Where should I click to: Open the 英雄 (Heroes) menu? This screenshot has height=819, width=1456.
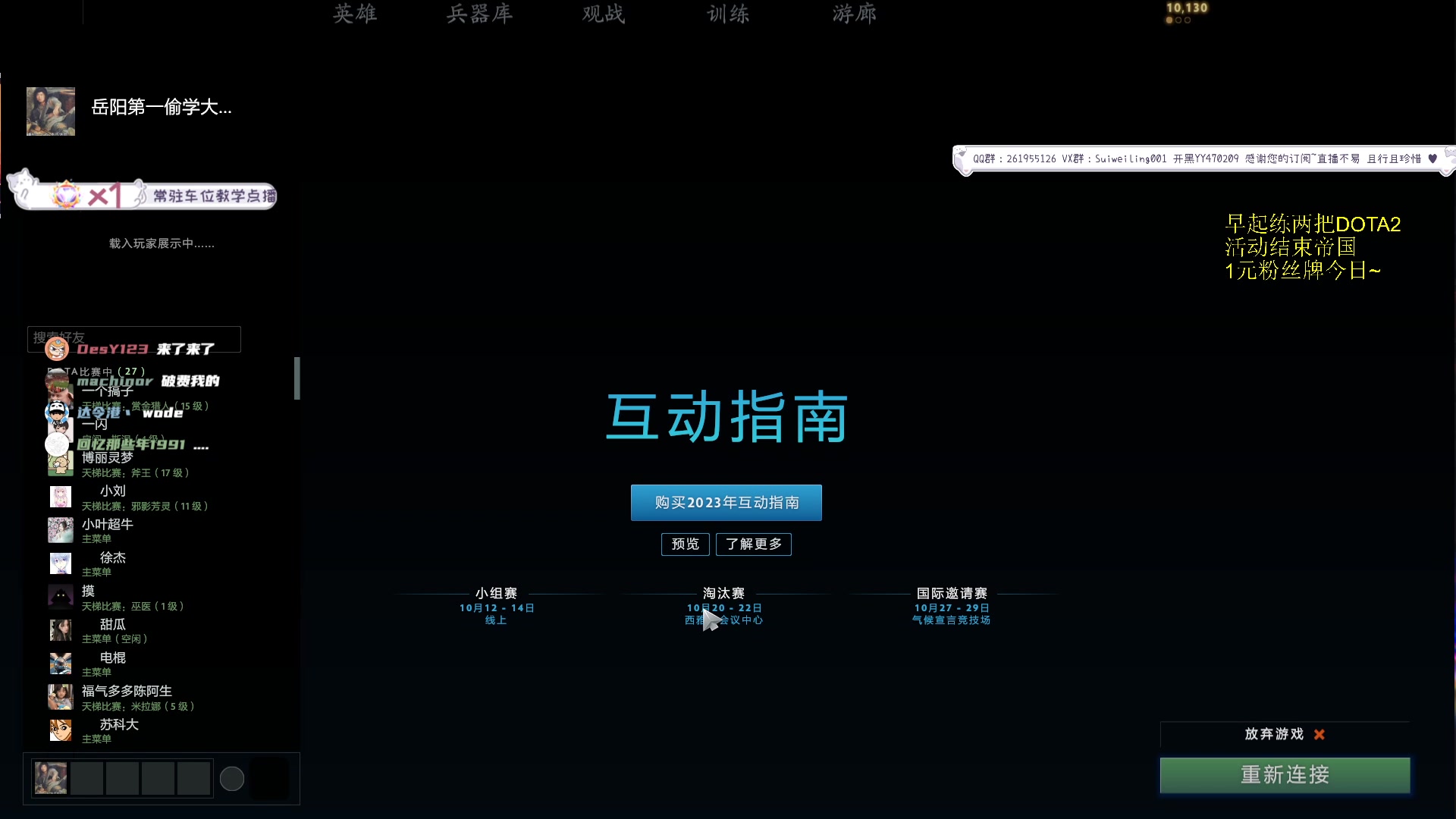[x=354, y=14]
